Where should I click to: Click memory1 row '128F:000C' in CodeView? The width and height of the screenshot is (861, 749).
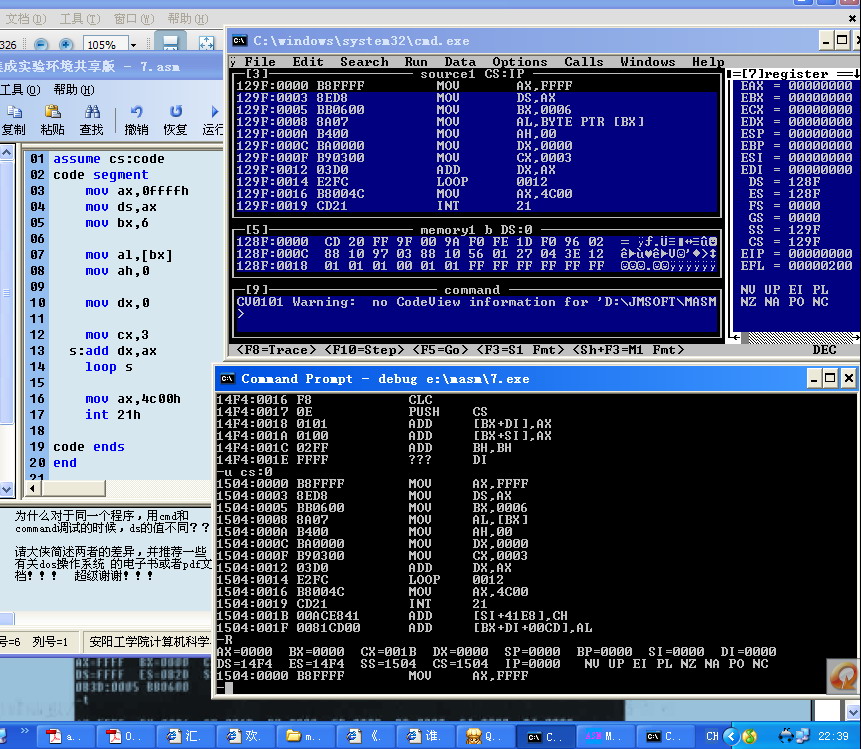click(477, 254)
